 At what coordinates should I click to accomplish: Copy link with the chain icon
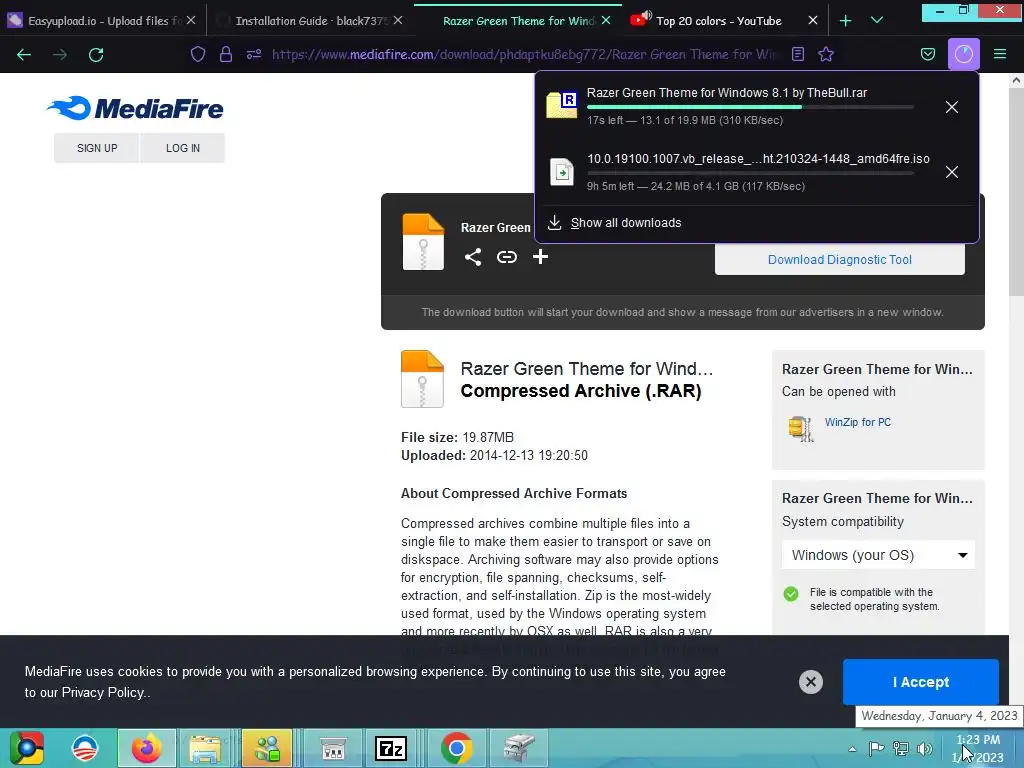pos(507,257)
